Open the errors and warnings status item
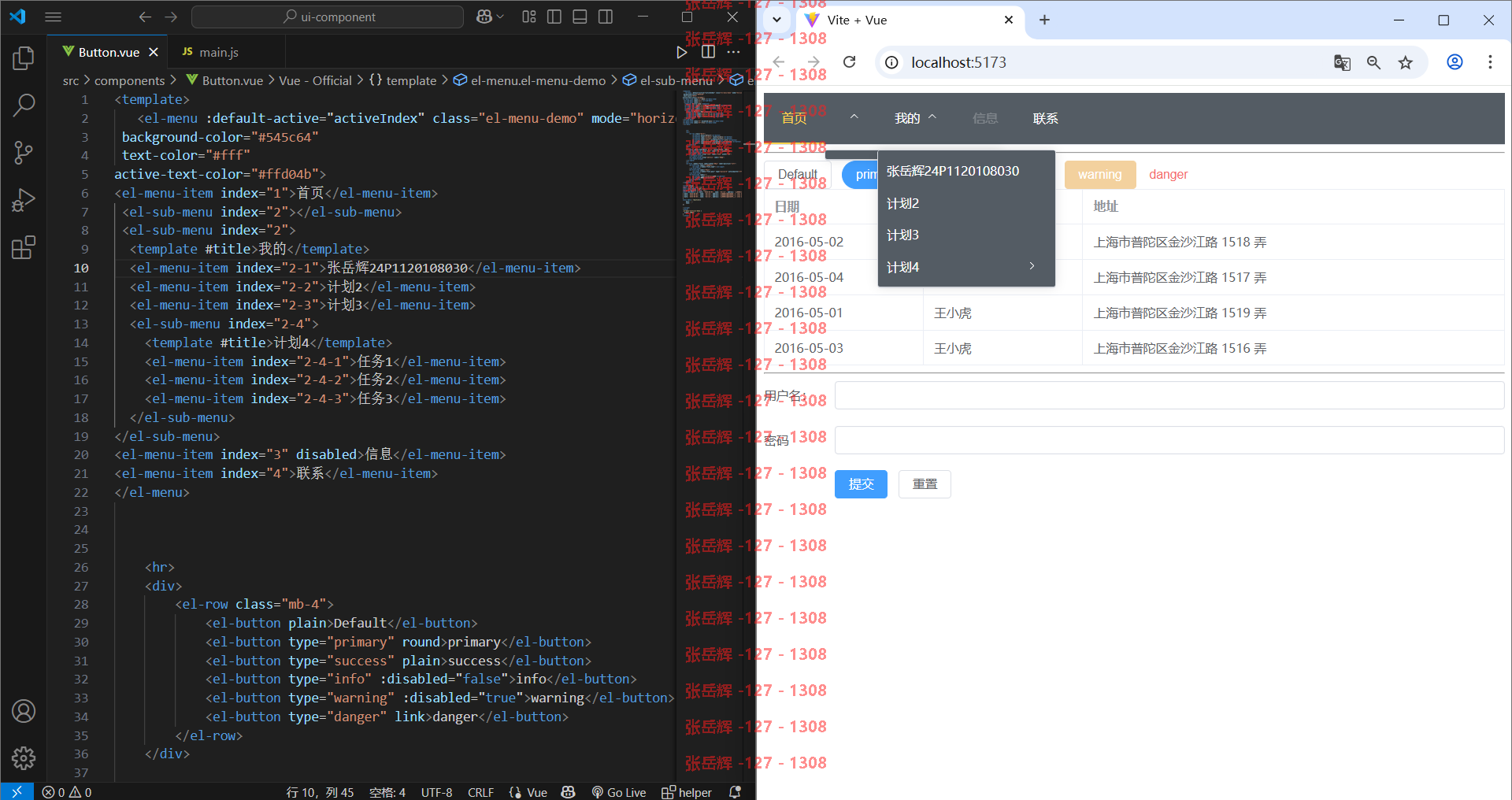The height and width of the screenshot is (800, 1512). pos(67,792)
